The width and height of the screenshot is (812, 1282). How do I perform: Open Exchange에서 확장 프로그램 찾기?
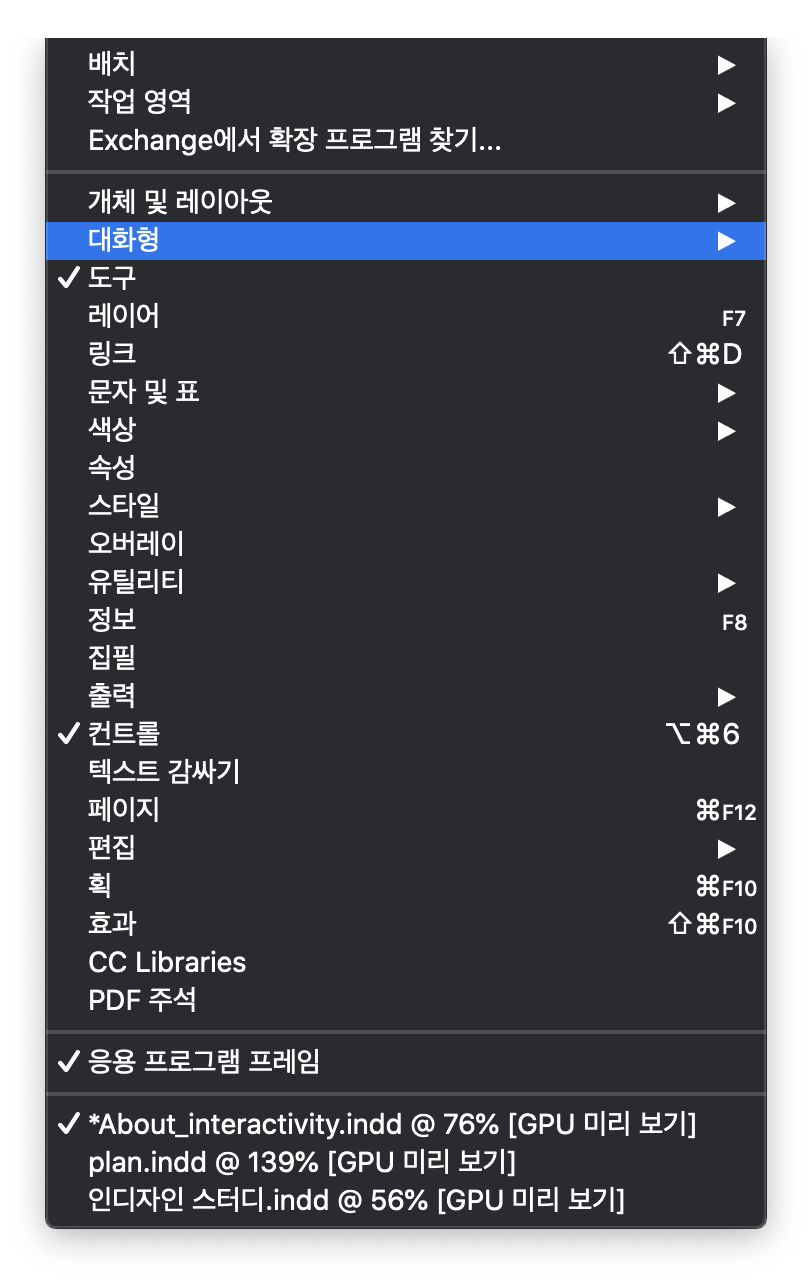pyautogui.click(x=406, y=141)
